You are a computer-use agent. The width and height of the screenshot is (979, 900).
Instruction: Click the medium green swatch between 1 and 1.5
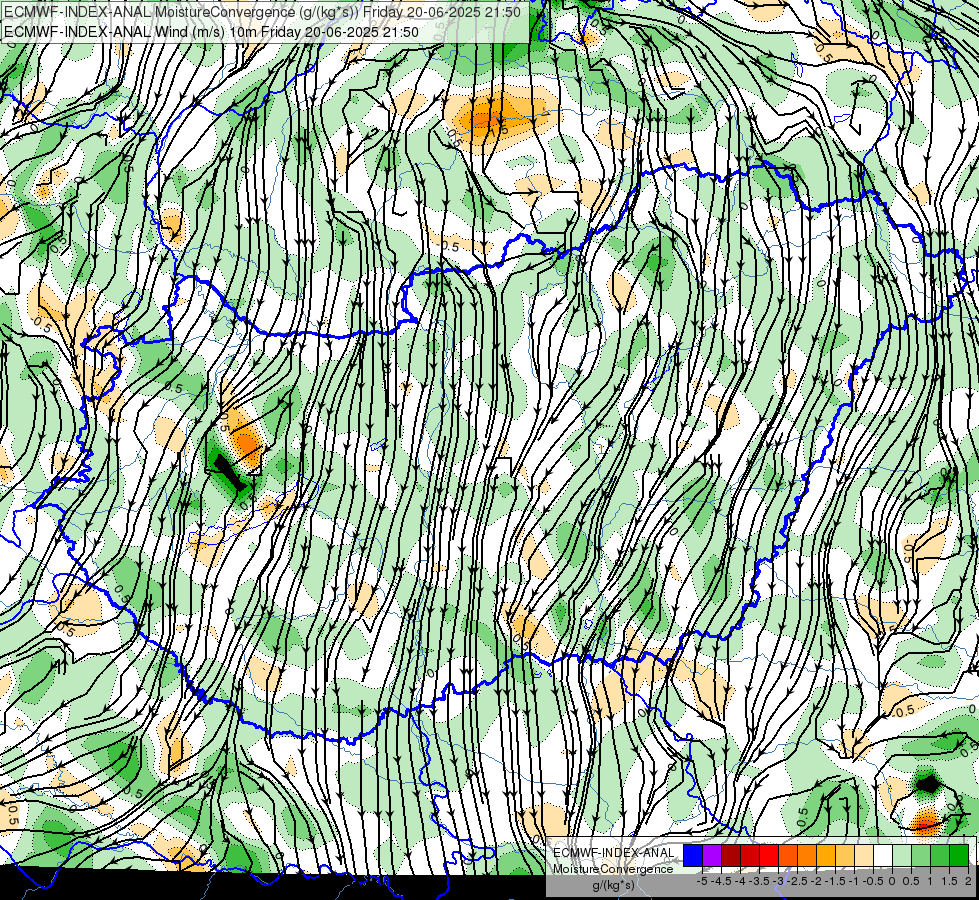(x=940, y=856)
